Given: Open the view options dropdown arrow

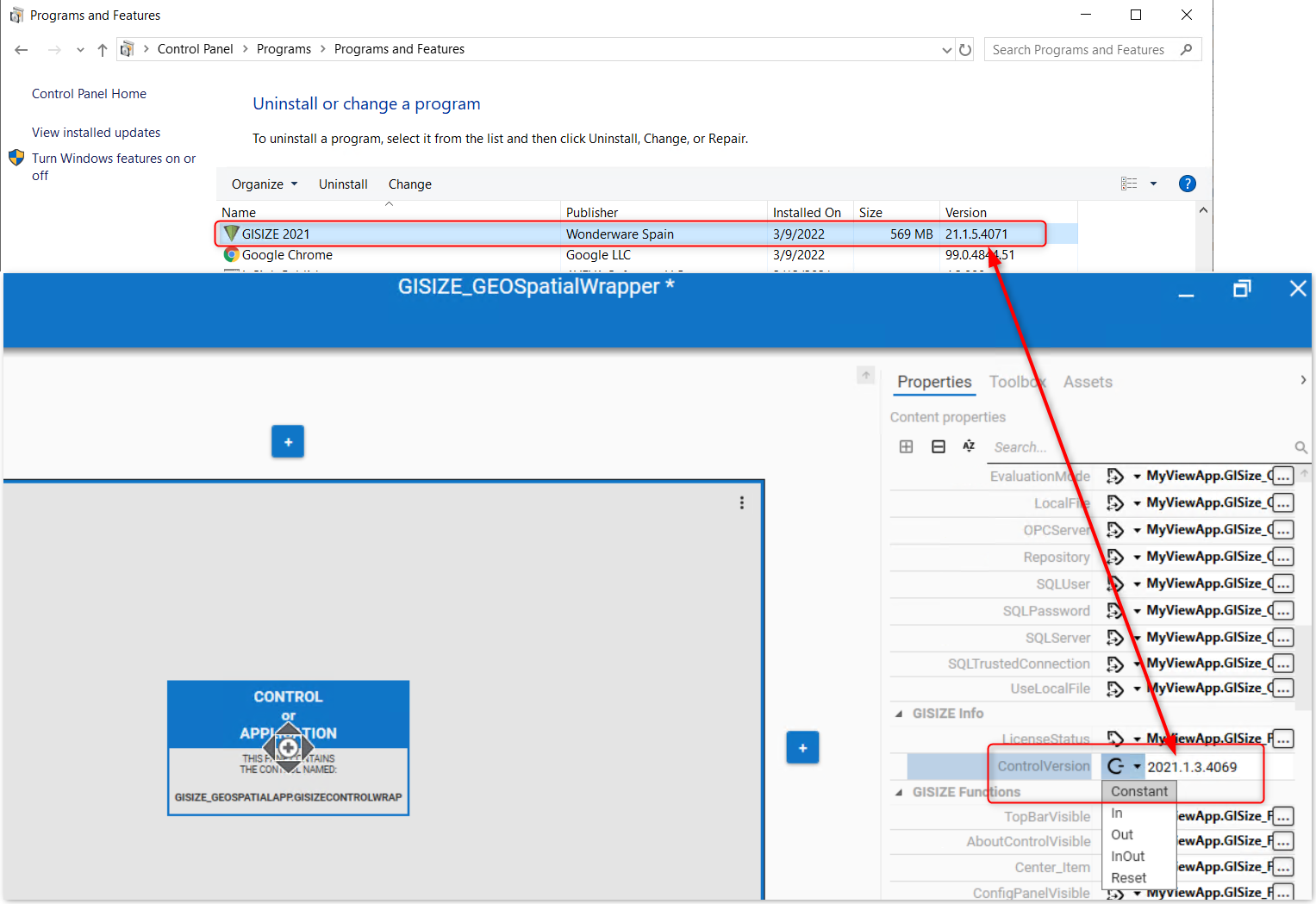Looking at the screenshot, I should click(1153, 184).
